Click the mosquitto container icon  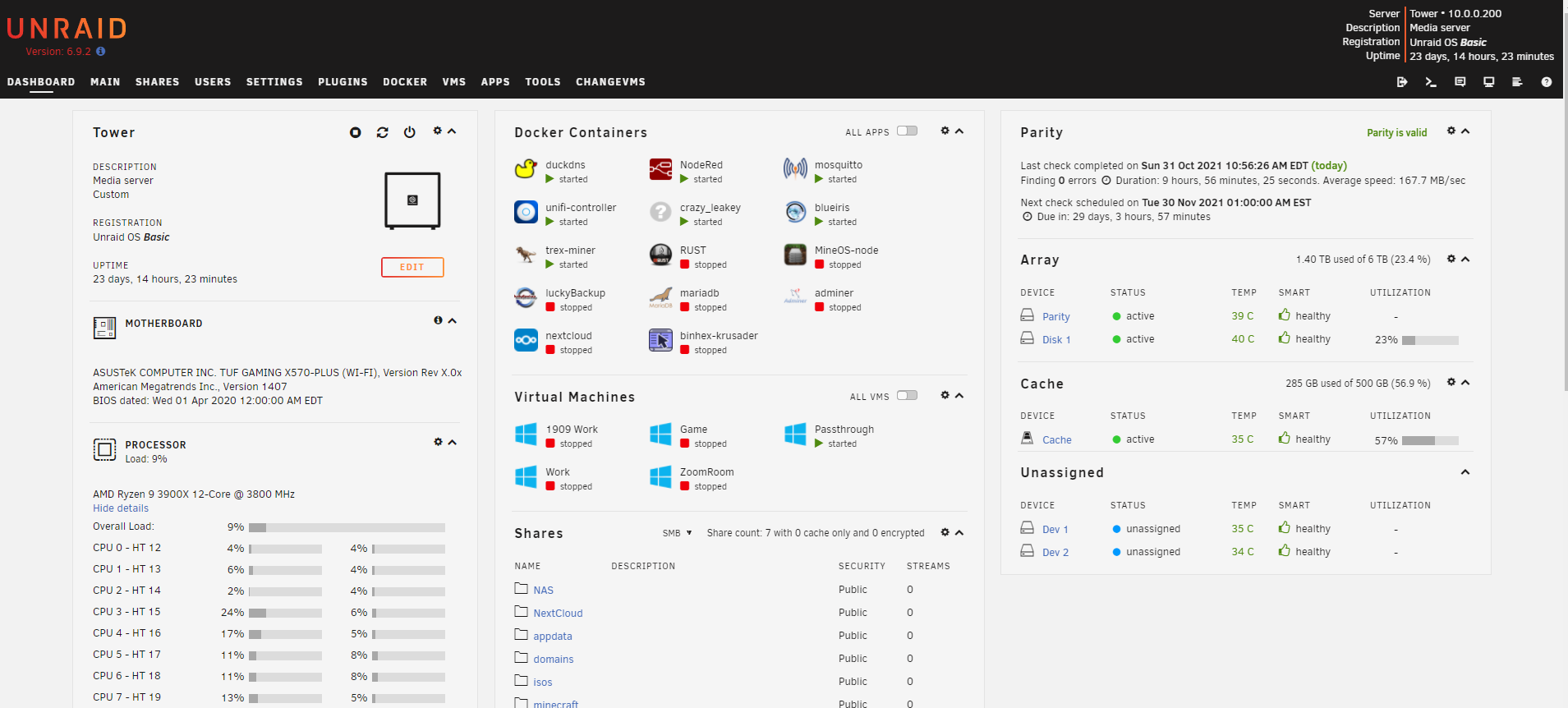pos(795,169)
